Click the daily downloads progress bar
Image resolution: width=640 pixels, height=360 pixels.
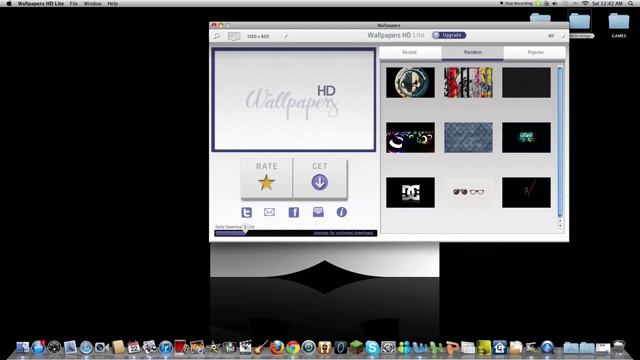pyautogui.click(x=296, y=233)
